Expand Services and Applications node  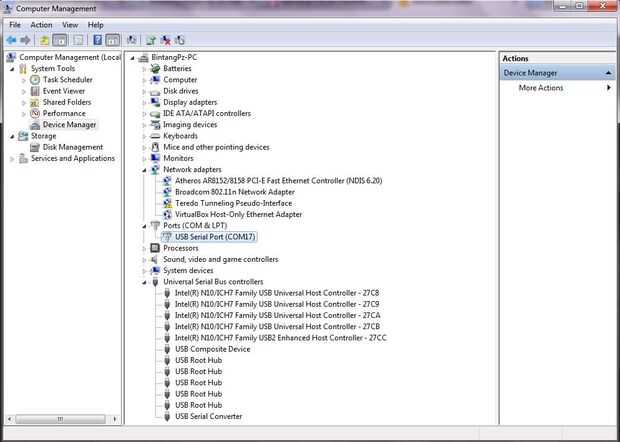[x=12, y=159]
